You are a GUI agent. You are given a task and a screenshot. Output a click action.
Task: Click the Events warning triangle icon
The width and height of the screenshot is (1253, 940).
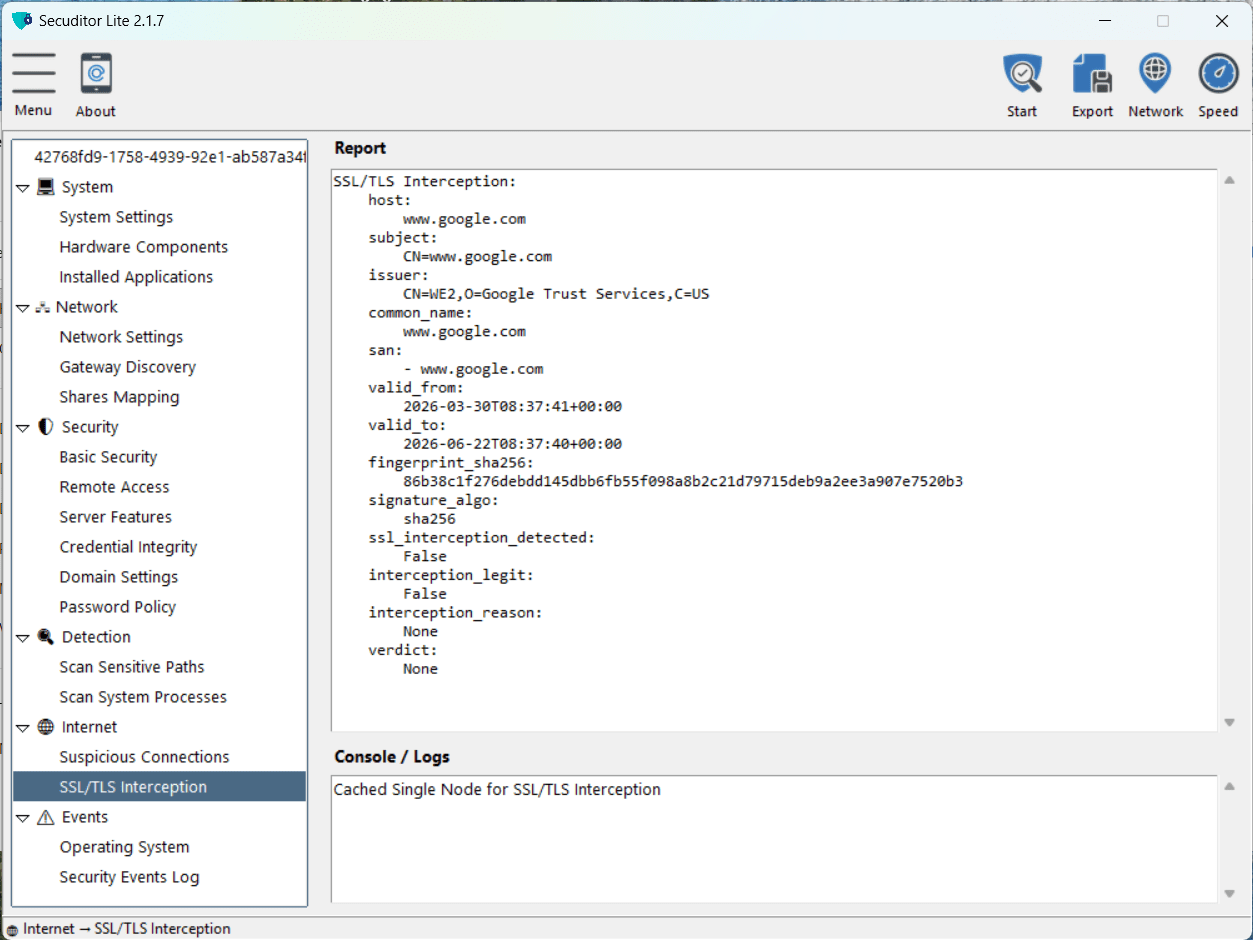pyautogui.click(x=46, y=817)
